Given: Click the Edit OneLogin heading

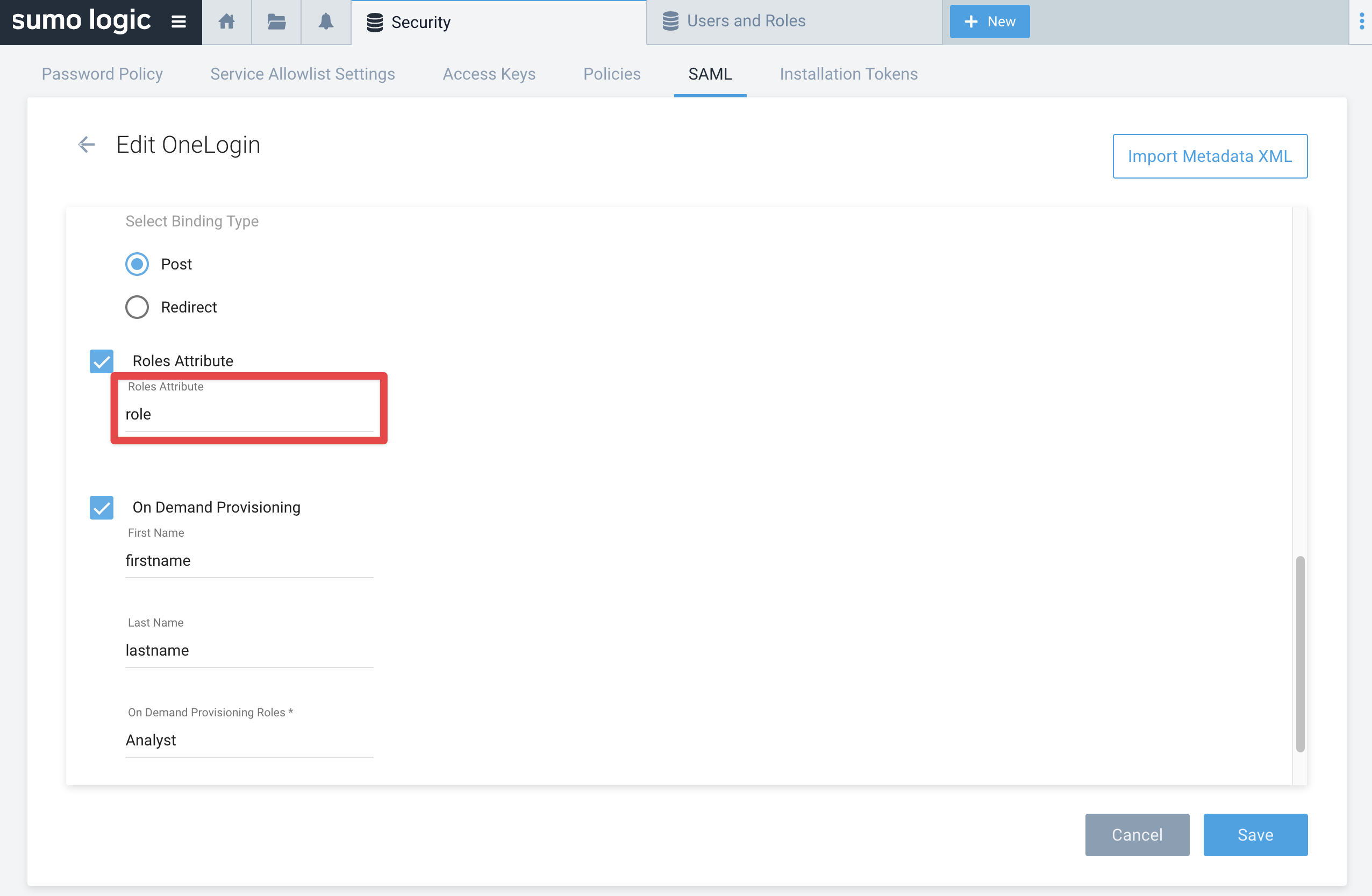Looking at the screenshot, I should click(x=189, y=145).
